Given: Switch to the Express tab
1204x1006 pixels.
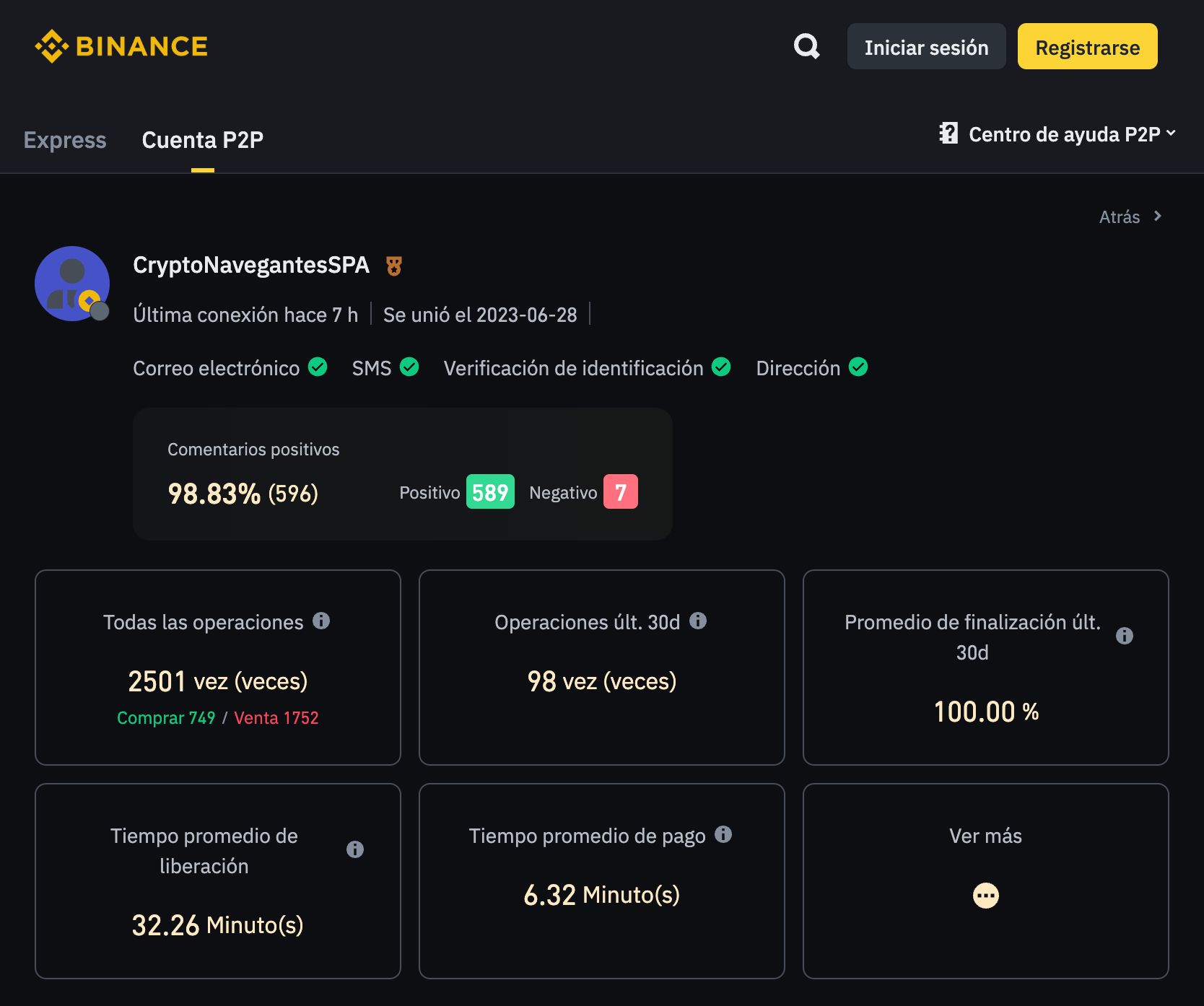Looking at the screenshot, I should click(x=65, y=140).
